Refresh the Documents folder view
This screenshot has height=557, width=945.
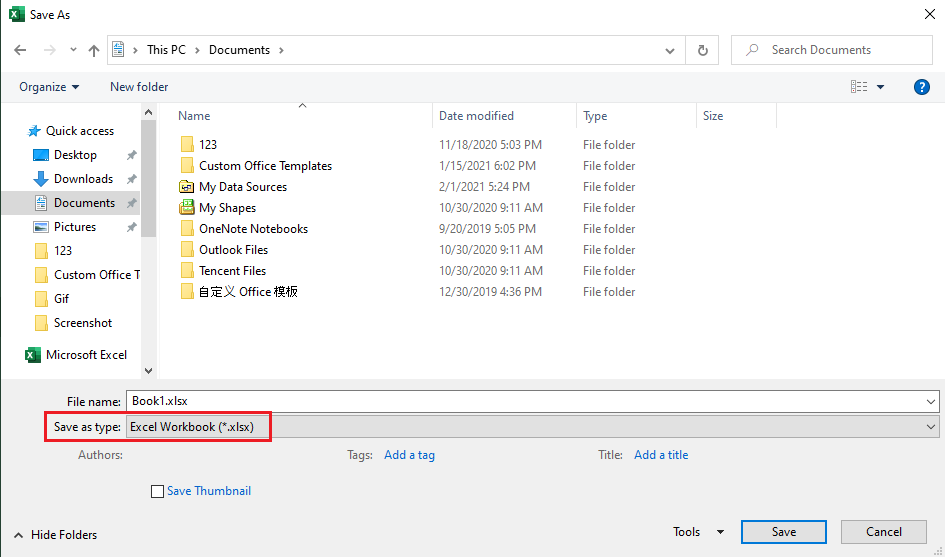[702, 50]
